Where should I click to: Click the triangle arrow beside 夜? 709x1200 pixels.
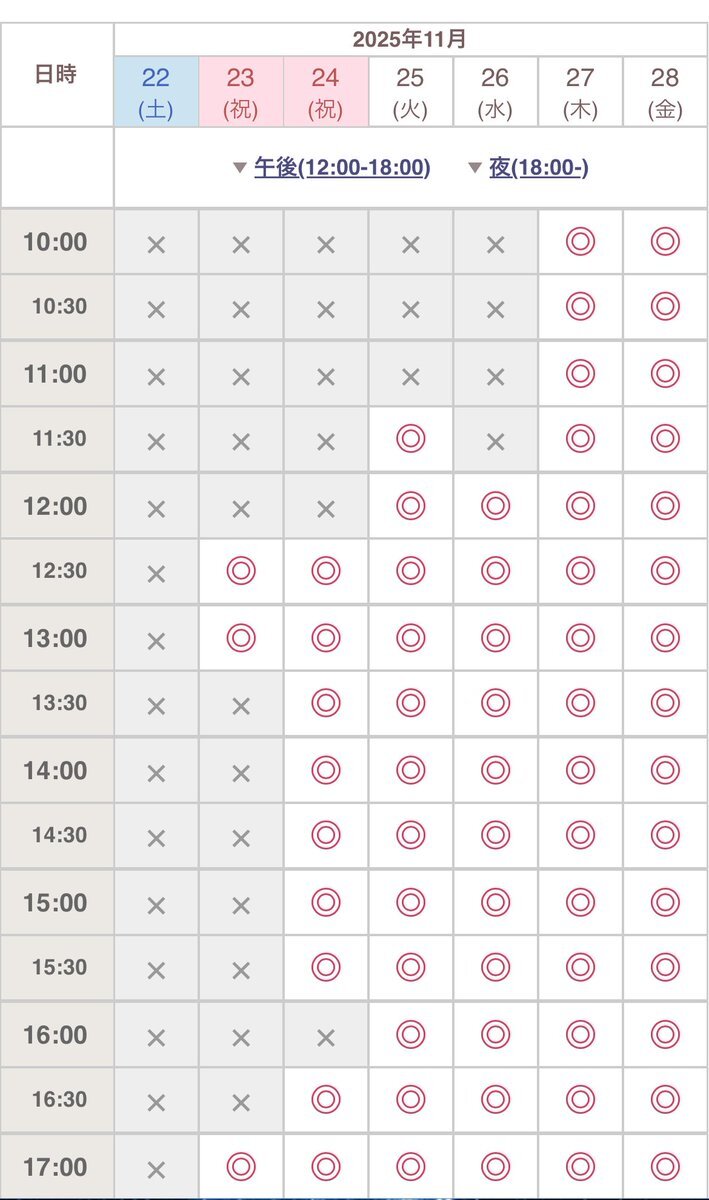pyautogui.click(x=475, y=168)
